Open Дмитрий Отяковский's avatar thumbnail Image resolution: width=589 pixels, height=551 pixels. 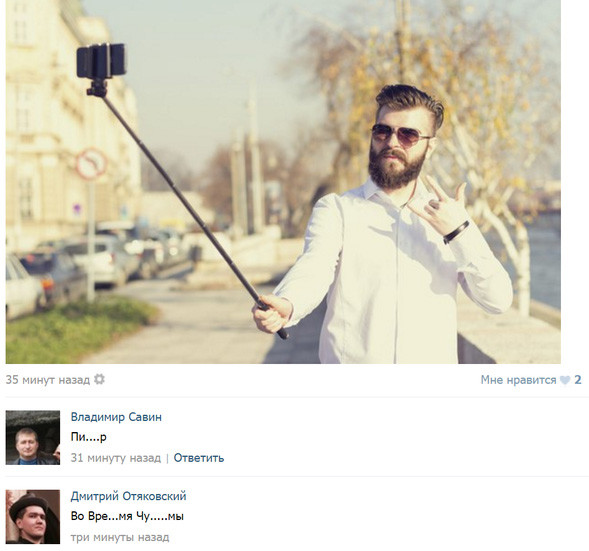point(33,517)
